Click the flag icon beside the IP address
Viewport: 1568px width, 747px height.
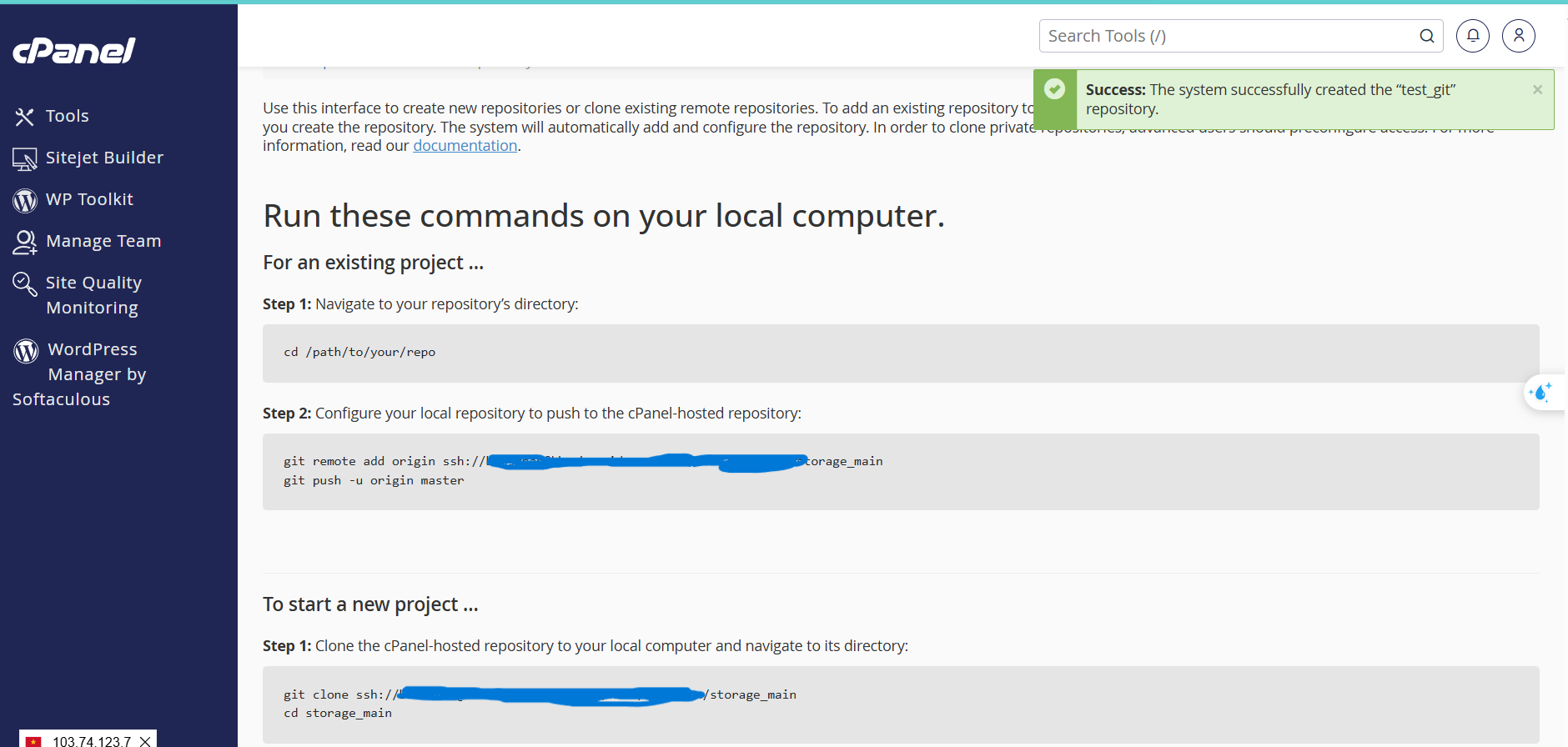tap(33, 741)
